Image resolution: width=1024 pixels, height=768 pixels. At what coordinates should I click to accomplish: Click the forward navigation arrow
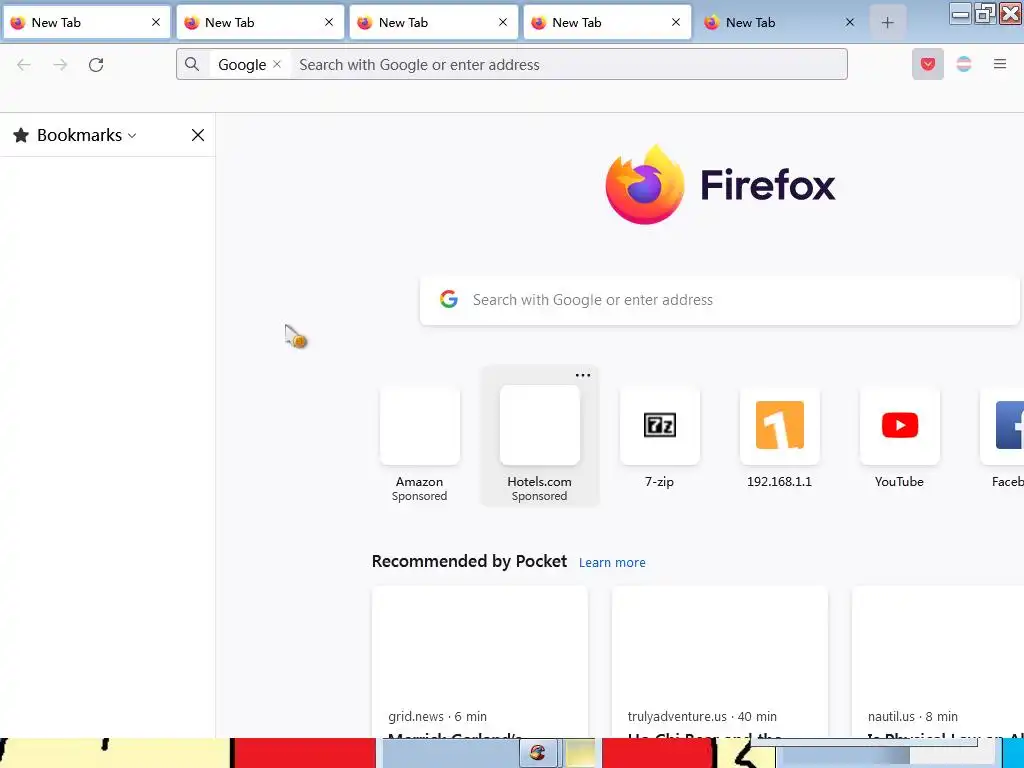pyautogui.click(x=60, y=65)
